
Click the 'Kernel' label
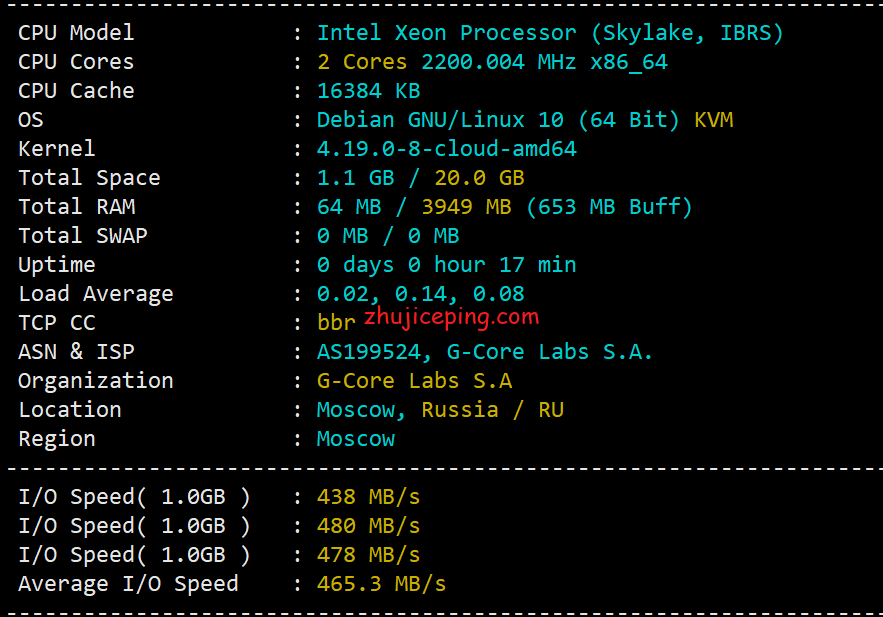click(x=56, y=149)
